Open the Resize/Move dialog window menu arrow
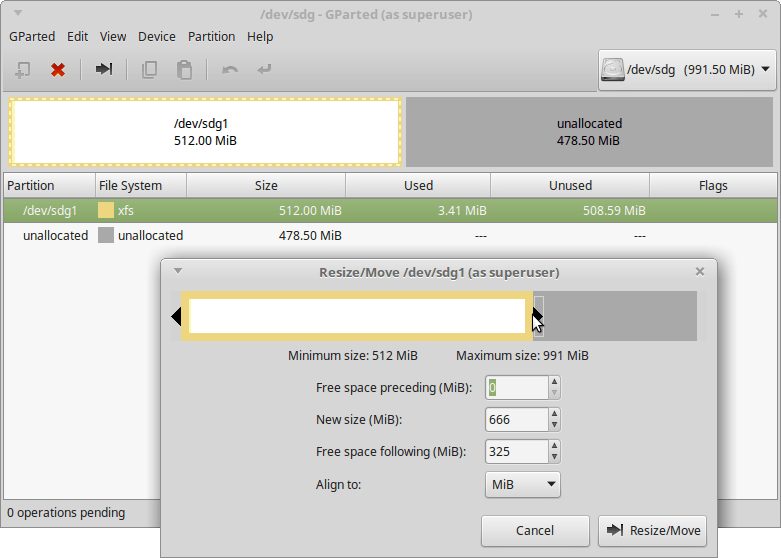 178,271
